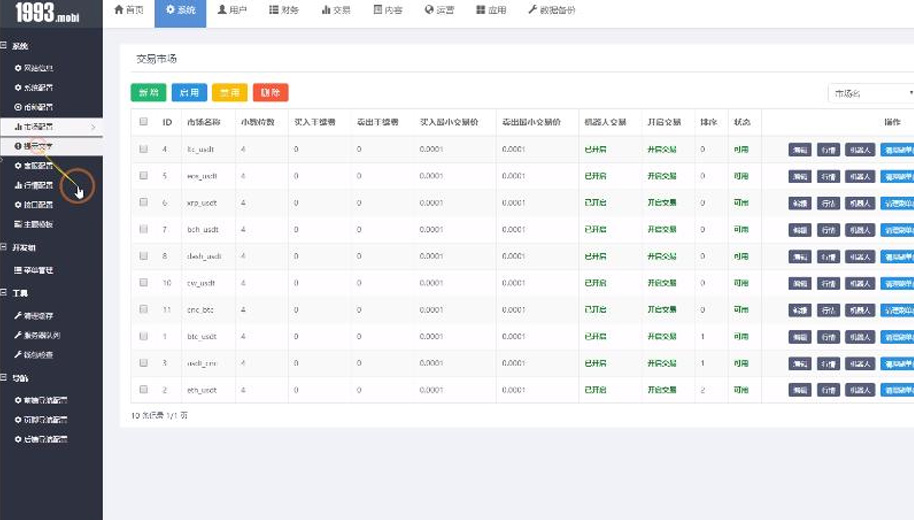Screen dimensions: 914x520
Task: Click the blue 启用 button
Action: click(x=189, y=93)
